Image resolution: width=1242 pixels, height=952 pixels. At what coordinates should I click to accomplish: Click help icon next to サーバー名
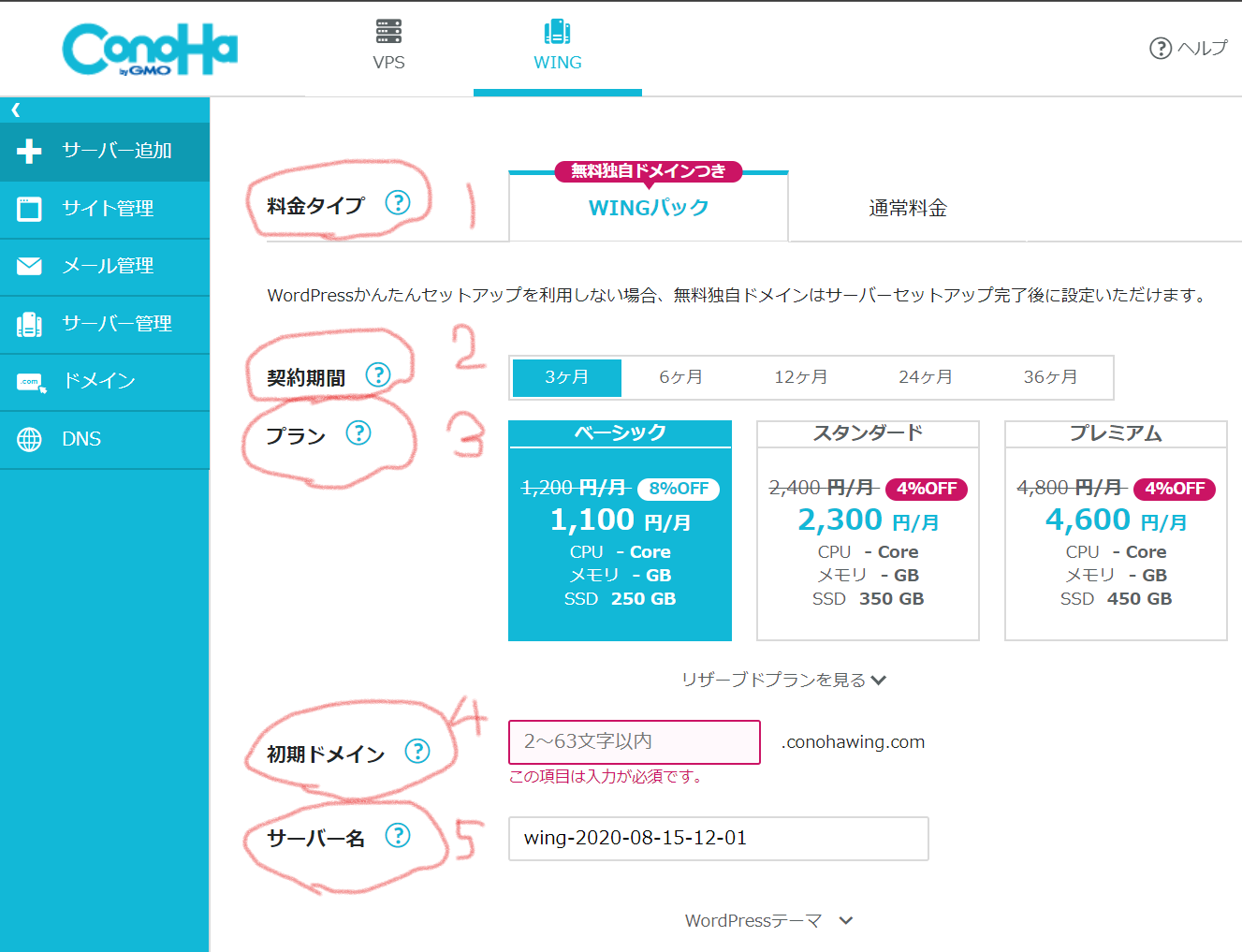tap(398, 835)
